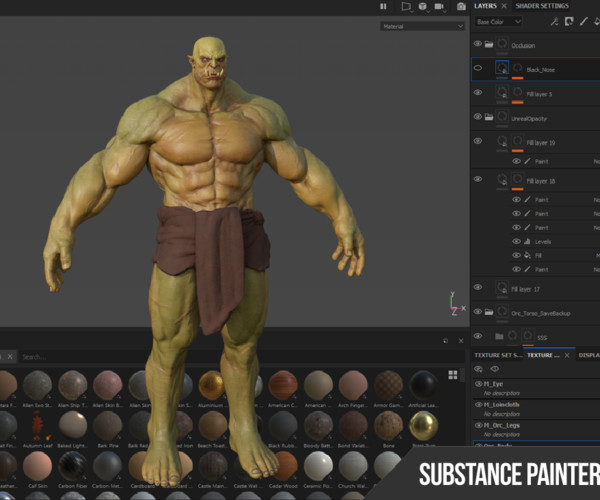Image resolution: width=600 pixels, height=500 pixels.
Task: Switch to the Layers tab
Action: (485, 6)
